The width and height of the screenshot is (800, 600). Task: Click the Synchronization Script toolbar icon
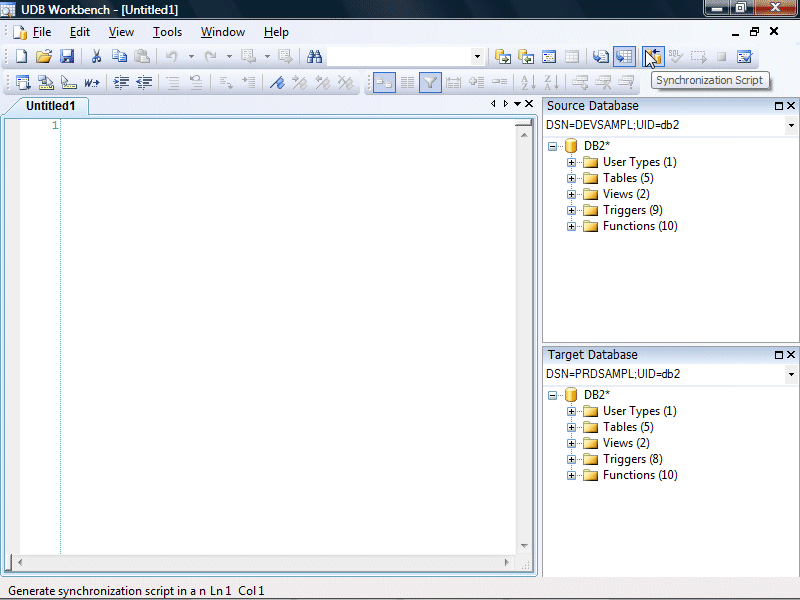point(653,56)
